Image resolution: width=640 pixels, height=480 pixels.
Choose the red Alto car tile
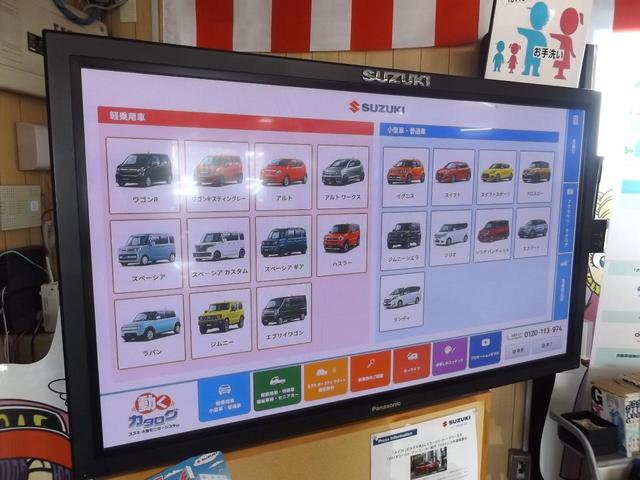coord(283,176)
